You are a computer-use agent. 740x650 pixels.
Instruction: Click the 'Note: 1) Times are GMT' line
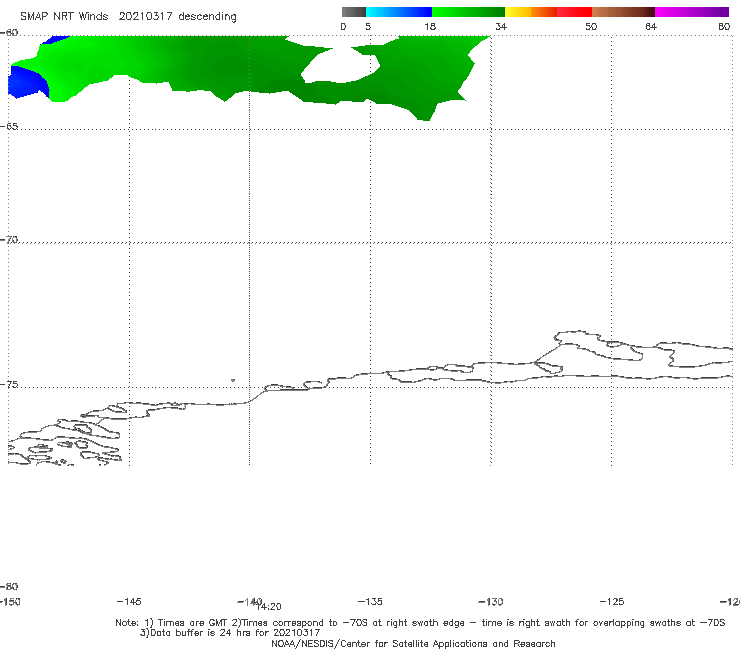pyautogui.click(x=420, y=623)
